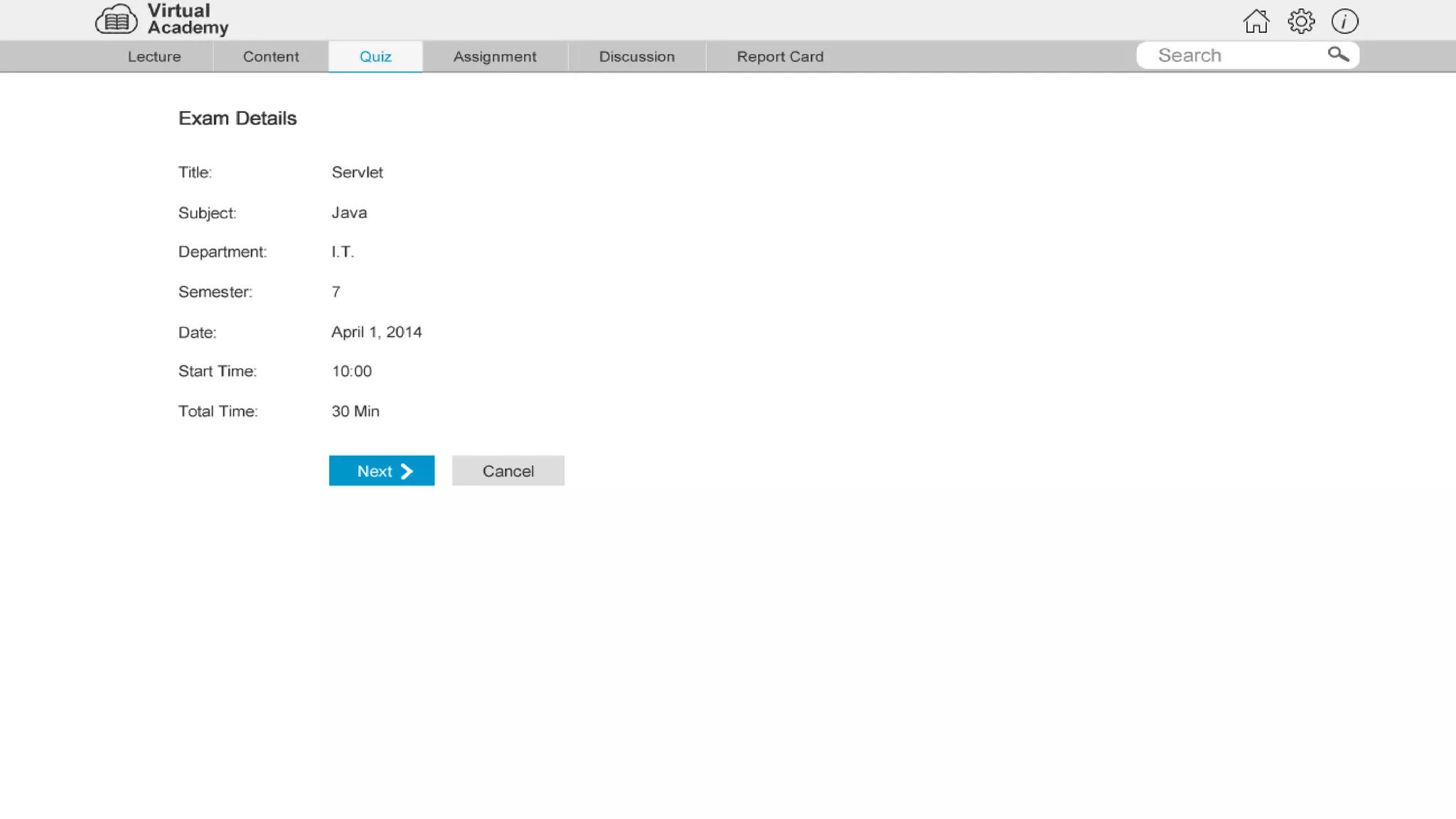Click the Servlet title value
The width and height of the screenshot is (1456, 819).
click(x=357, y=173)
